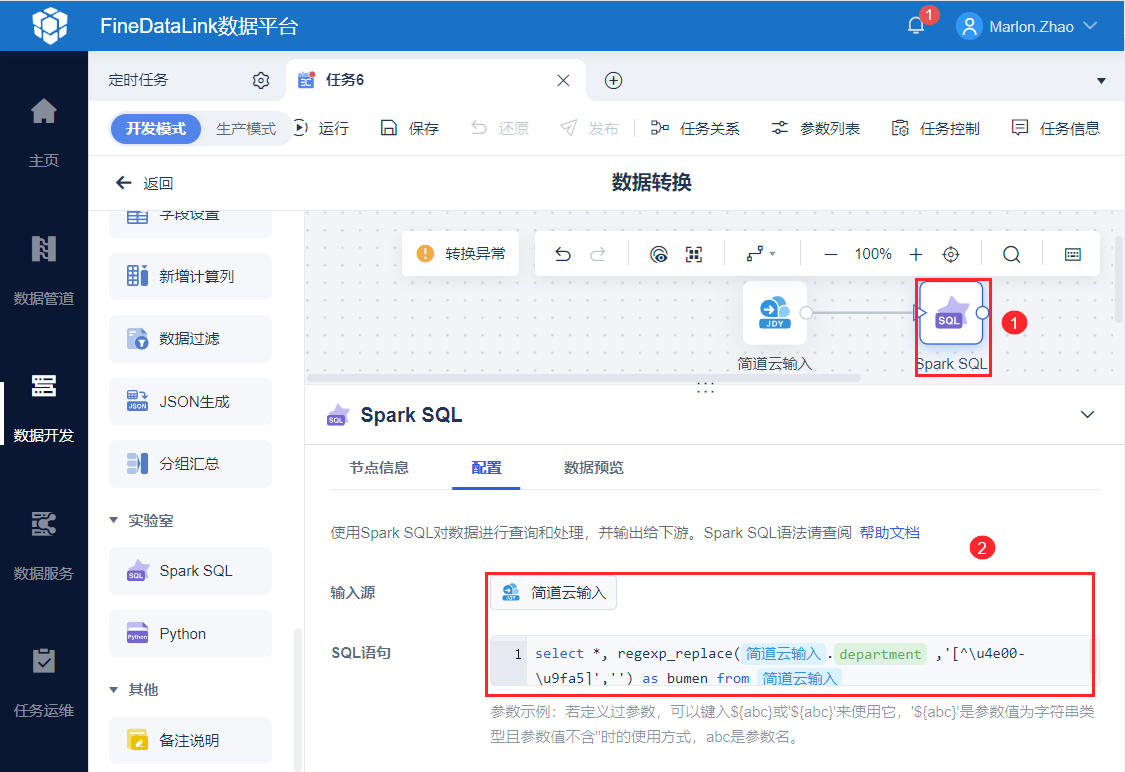Click the keyboard shortcuts icon

pos(1073,254)
